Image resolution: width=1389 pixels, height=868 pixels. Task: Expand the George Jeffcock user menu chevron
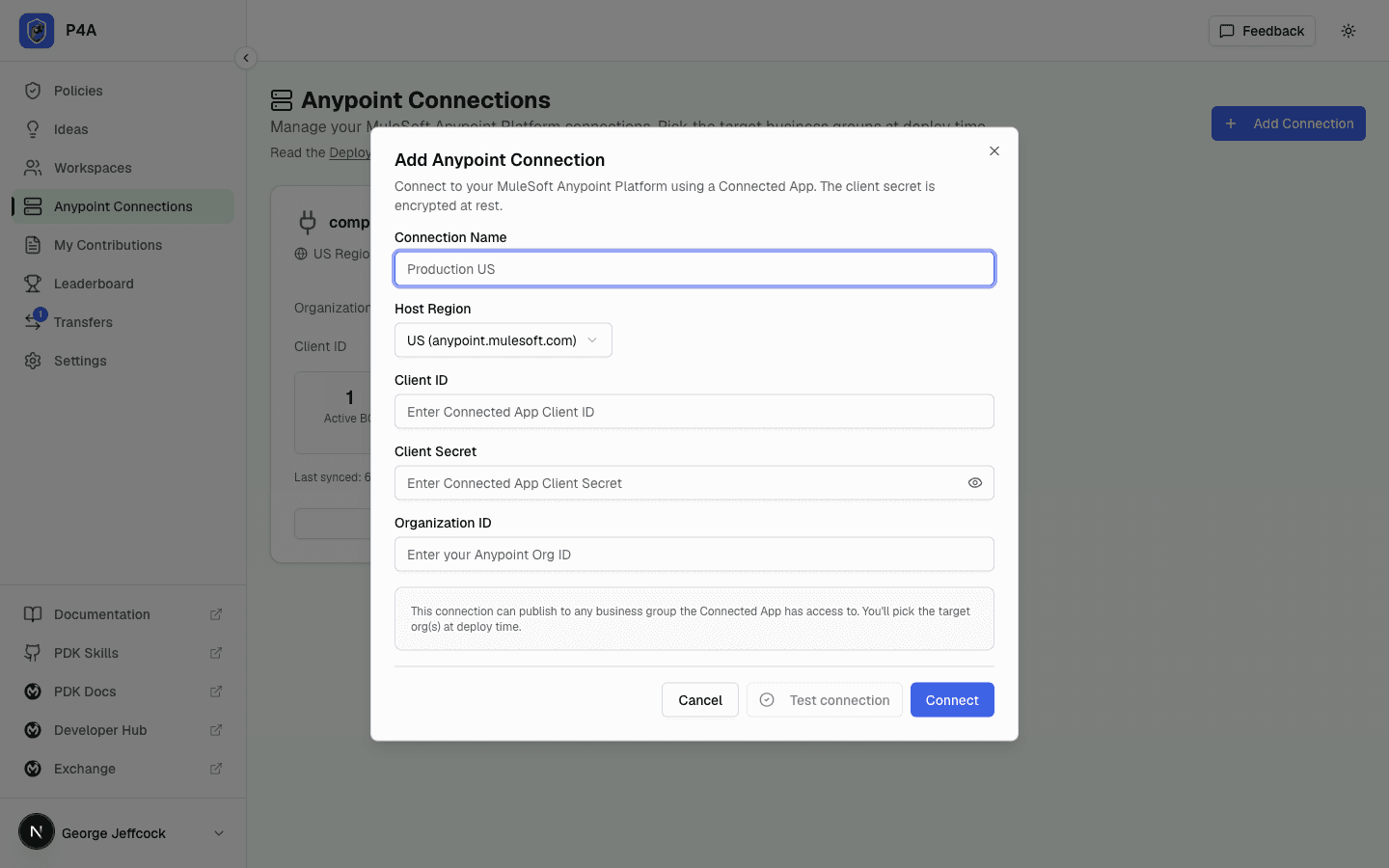pyautogui.click(x=219, y=833)
